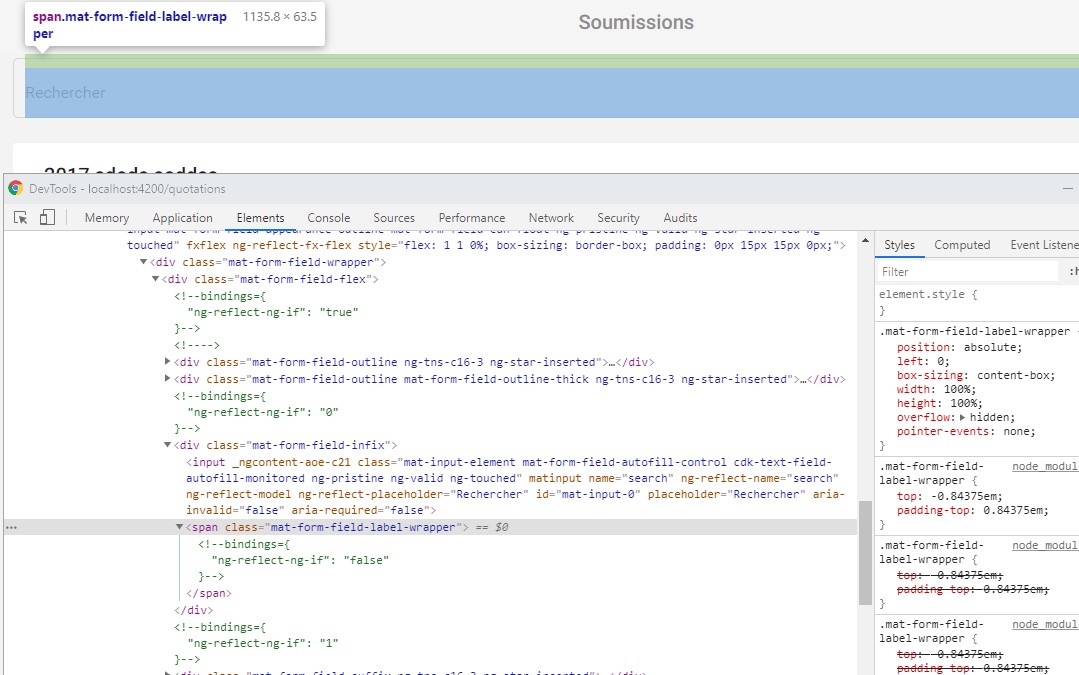
Task: Click the ng-reflect-ng-if "true" comment line
Action: (273, 312)
